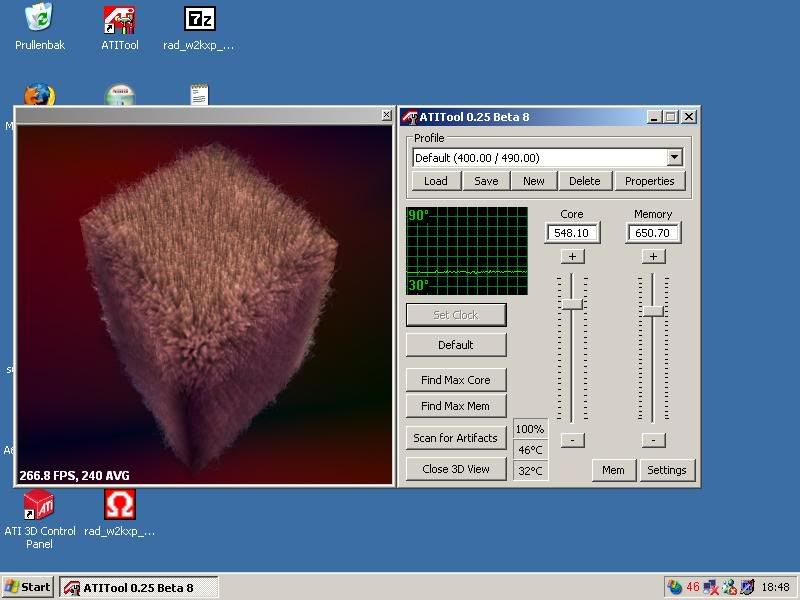This screenshot has width=800, height=600.
Task: Click the 266.8 FPS counter text
Action: pos(74,476)
